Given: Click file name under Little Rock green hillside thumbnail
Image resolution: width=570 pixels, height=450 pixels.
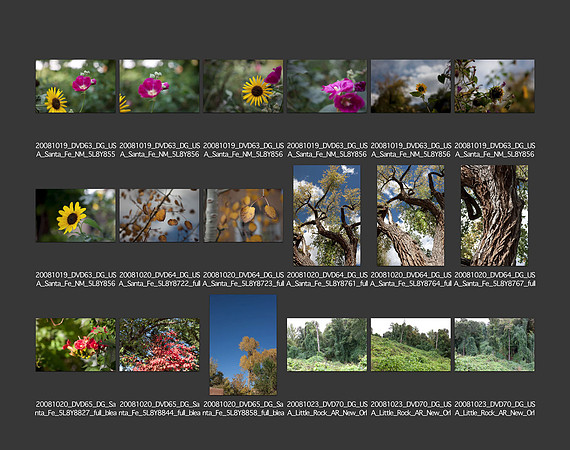Looking at the screenshot, I should tap(410, 408).
